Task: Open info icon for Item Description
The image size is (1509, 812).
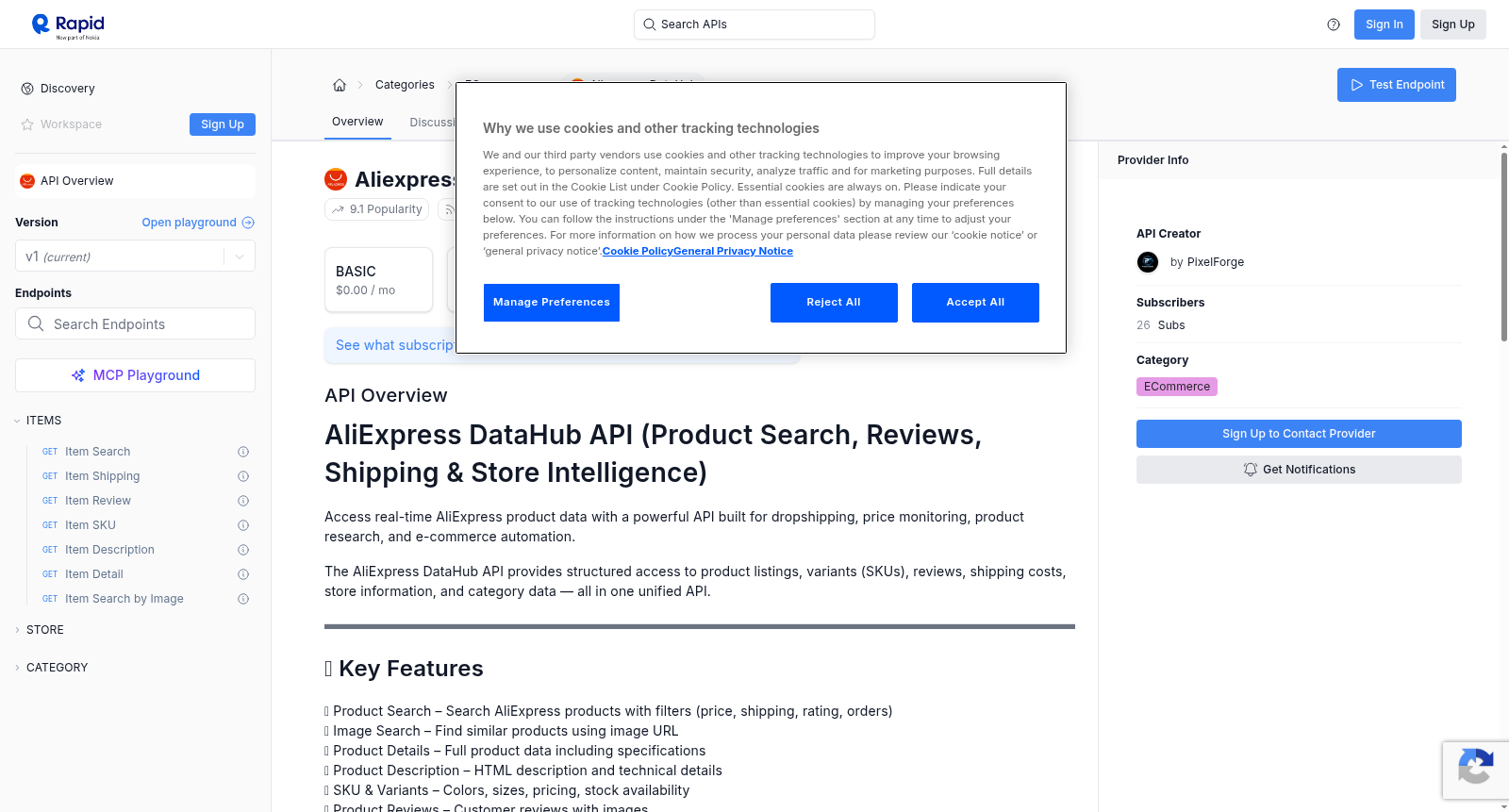Action: tap(243, 550)
